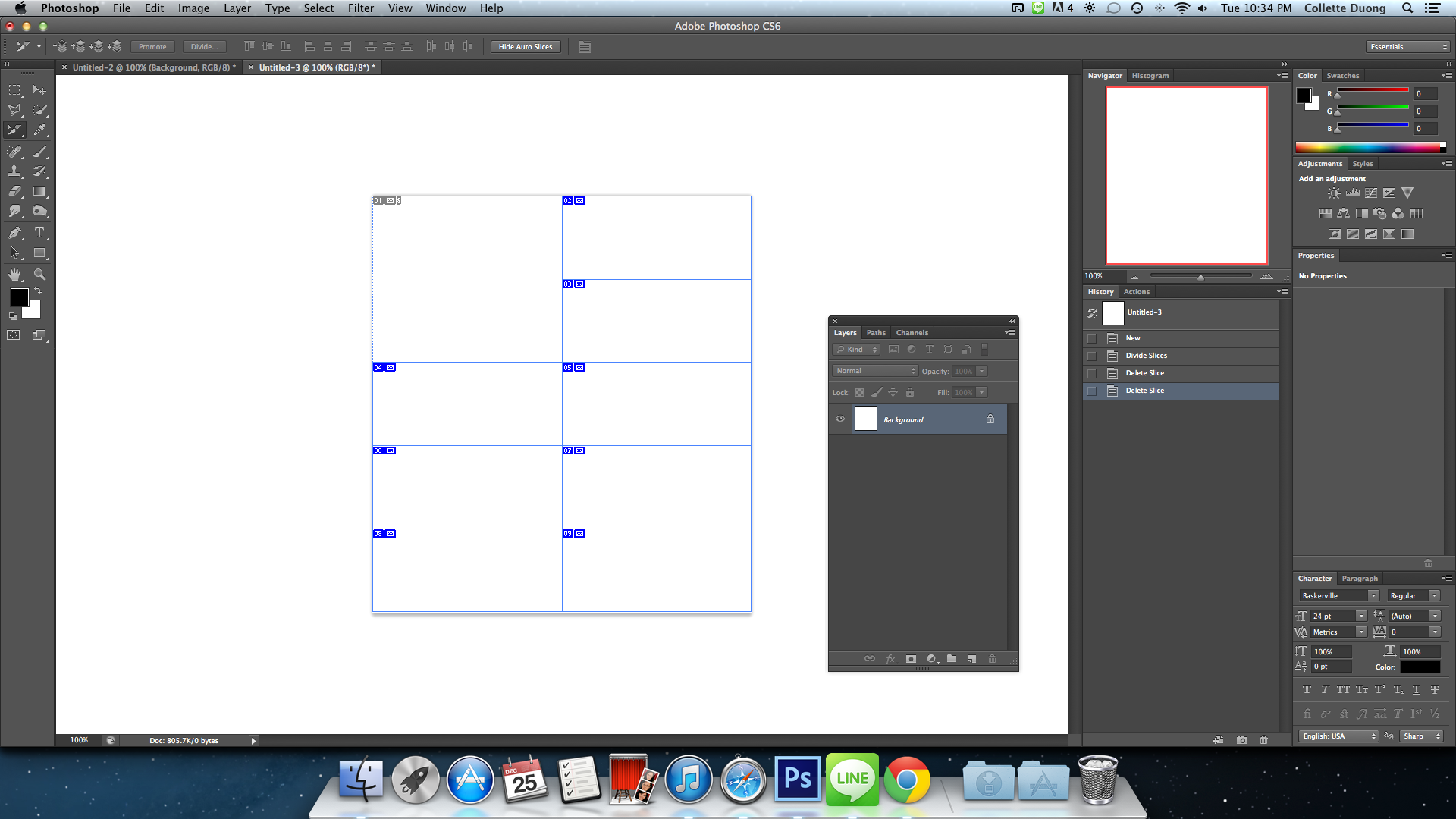The width and height of the screenshot is (1456, 819).
Task: Open the Essentials workspace dropdown
Action: 1408,47
